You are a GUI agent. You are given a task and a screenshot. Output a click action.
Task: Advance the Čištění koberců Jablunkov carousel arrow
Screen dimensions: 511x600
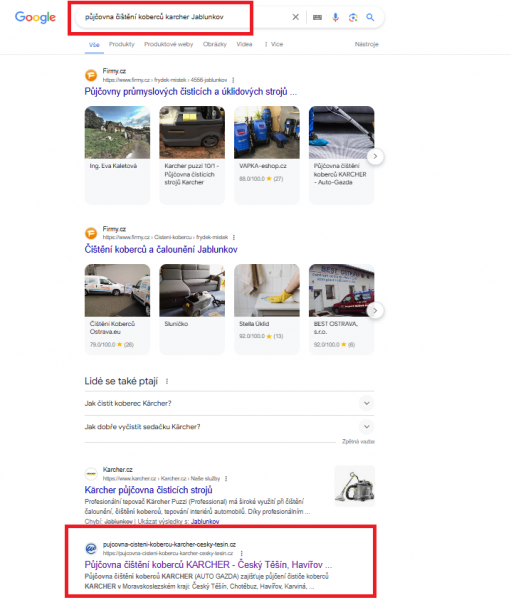(x=375, y=310)
